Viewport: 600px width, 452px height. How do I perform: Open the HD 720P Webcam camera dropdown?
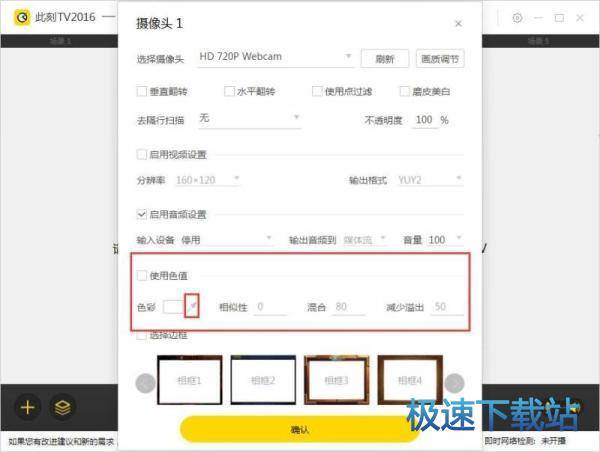(x=275, y=57)
